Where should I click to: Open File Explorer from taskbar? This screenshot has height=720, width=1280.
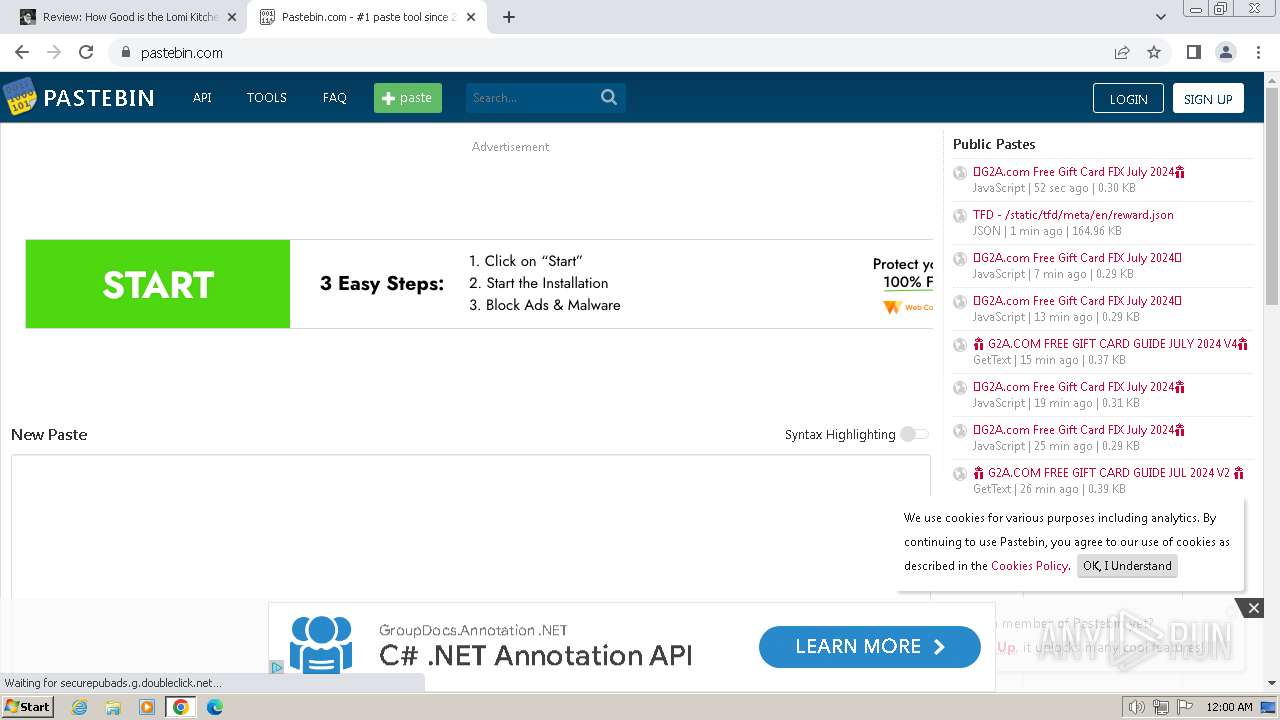[113, 707]
